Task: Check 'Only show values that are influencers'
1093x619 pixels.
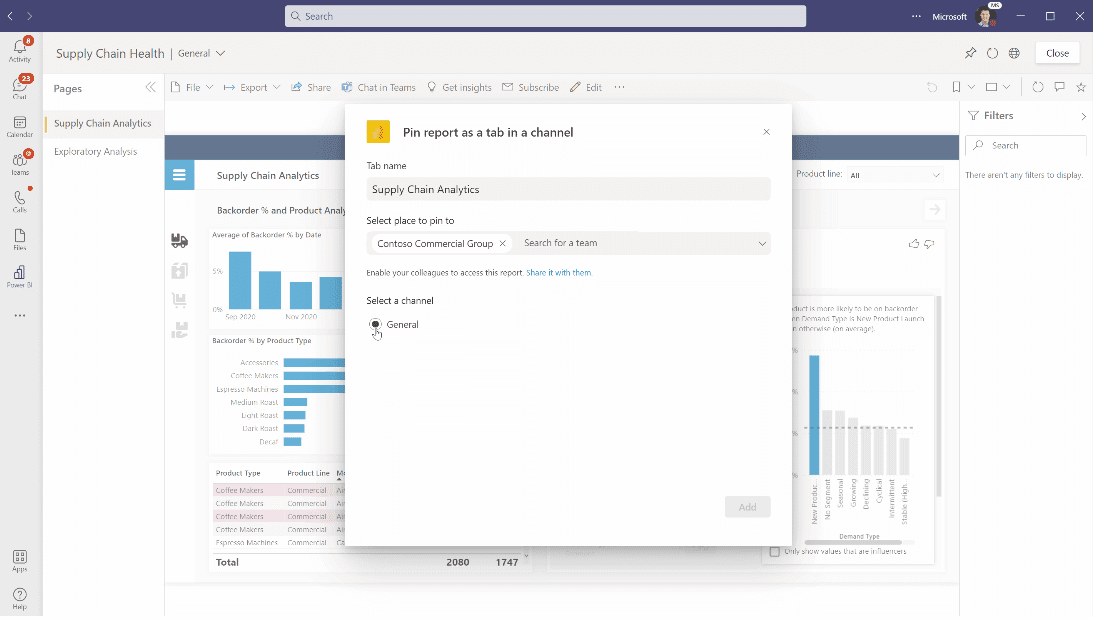Action: point(775,552)
